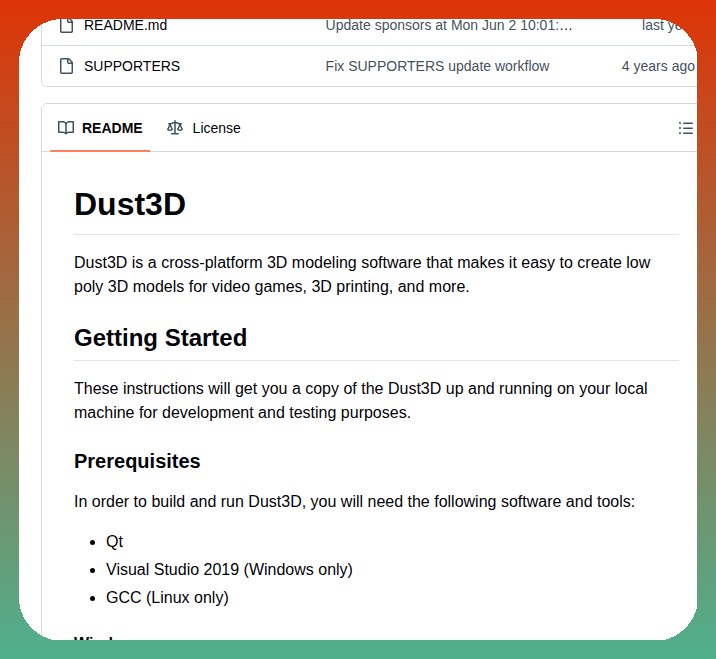The height and width of the screenshot is (659, 716).
Task: Open the README outline list icon
Action: coord(685,128)
